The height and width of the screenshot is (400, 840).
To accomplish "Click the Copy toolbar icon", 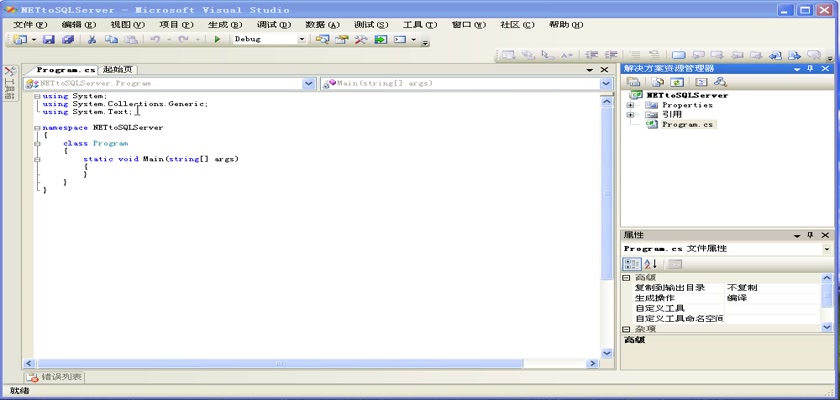I will coord(111,39).
